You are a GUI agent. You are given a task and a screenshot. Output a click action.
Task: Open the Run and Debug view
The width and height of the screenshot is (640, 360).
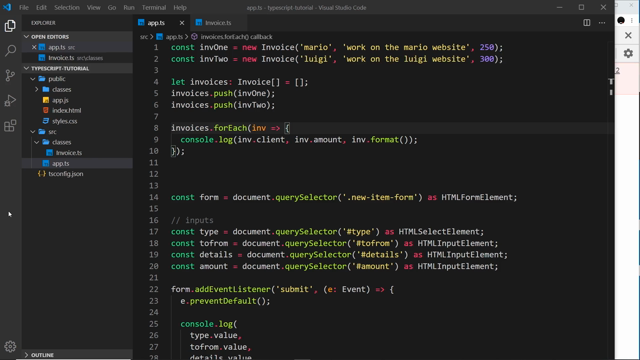[x=10, y=100]
